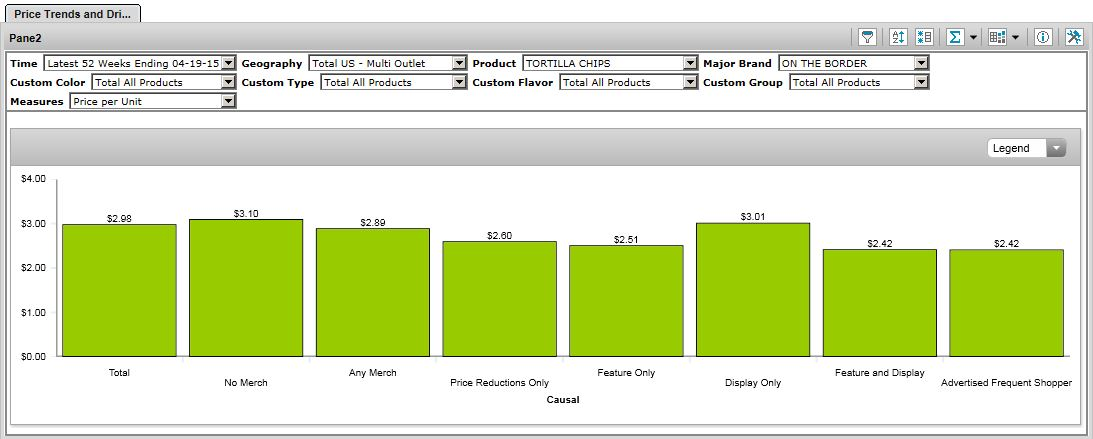Open the Major Brand dropdown
The image size is (1093, 439).
(921, 63)
